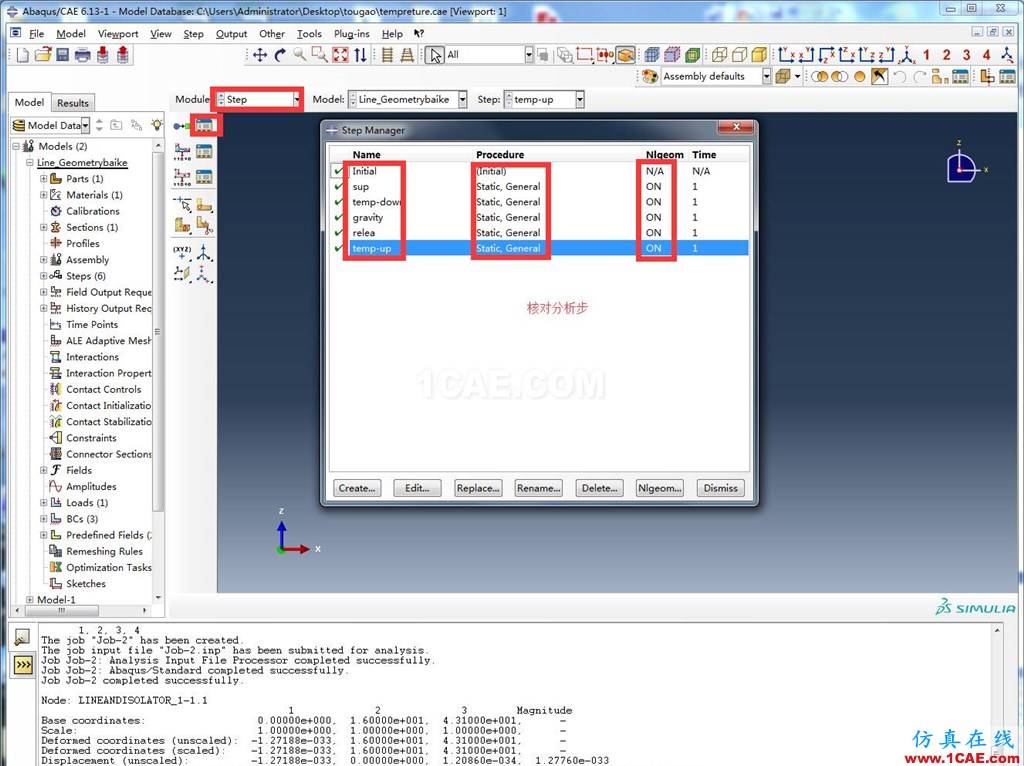Expand the Materials (1) tree node
1024x766 pixels.
point(44,195)
